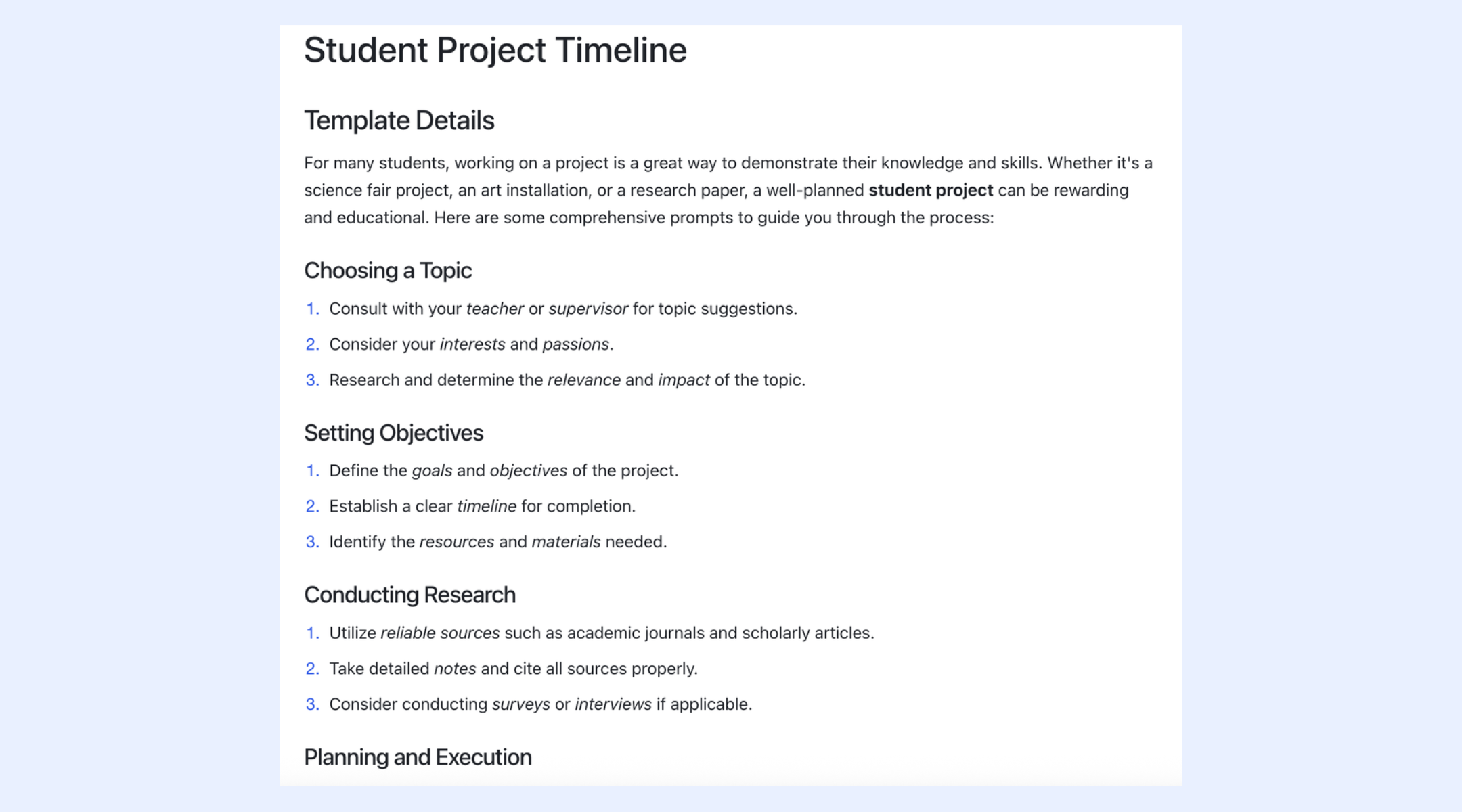This screenshot has width=1462, height=812.
Task: Click the italic phrase 'reliable sources'
Action: point(440,633)
